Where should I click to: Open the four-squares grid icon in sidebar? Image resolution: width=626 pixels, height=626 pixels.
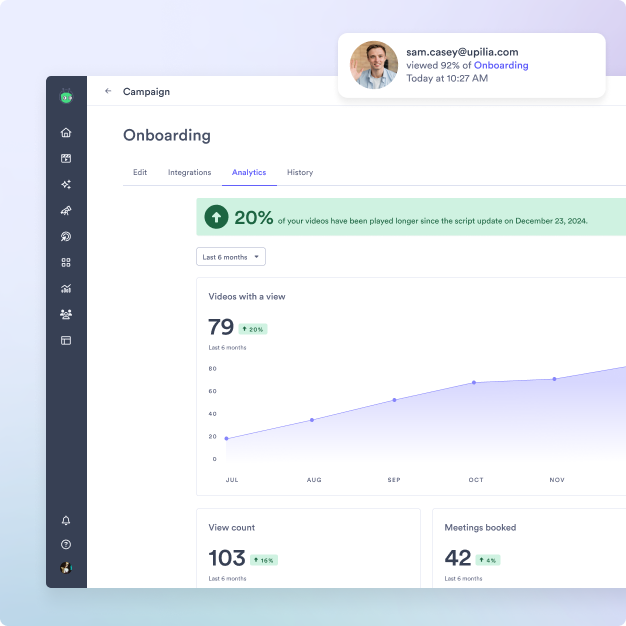pyautogui.click(x=66, y=263)
